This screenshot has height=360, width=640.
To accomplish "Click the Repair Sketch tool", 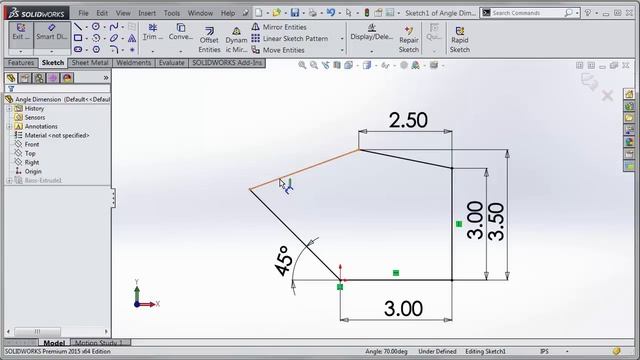I will (x=409, y=40).
